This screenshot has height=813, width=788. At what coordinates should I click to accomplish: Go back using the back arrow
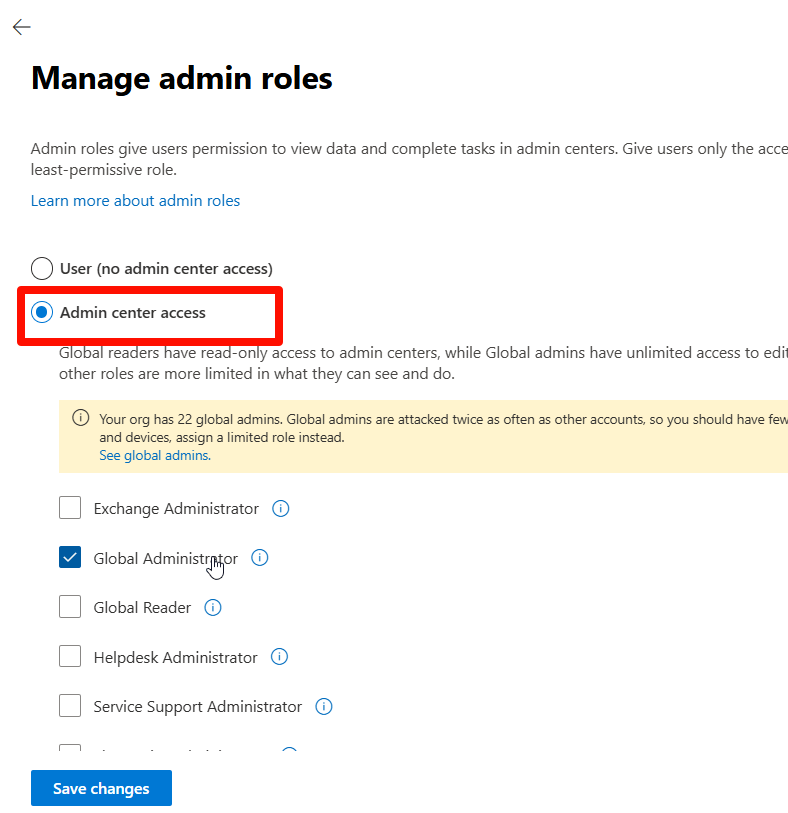point(22,27)
